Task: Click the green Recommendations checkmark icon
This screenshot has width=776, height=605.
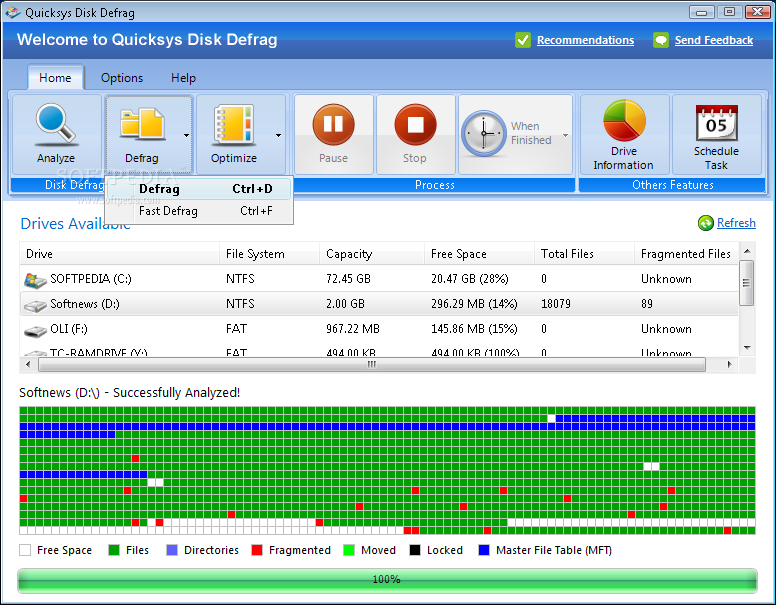Action: click(x=523, y=40)
